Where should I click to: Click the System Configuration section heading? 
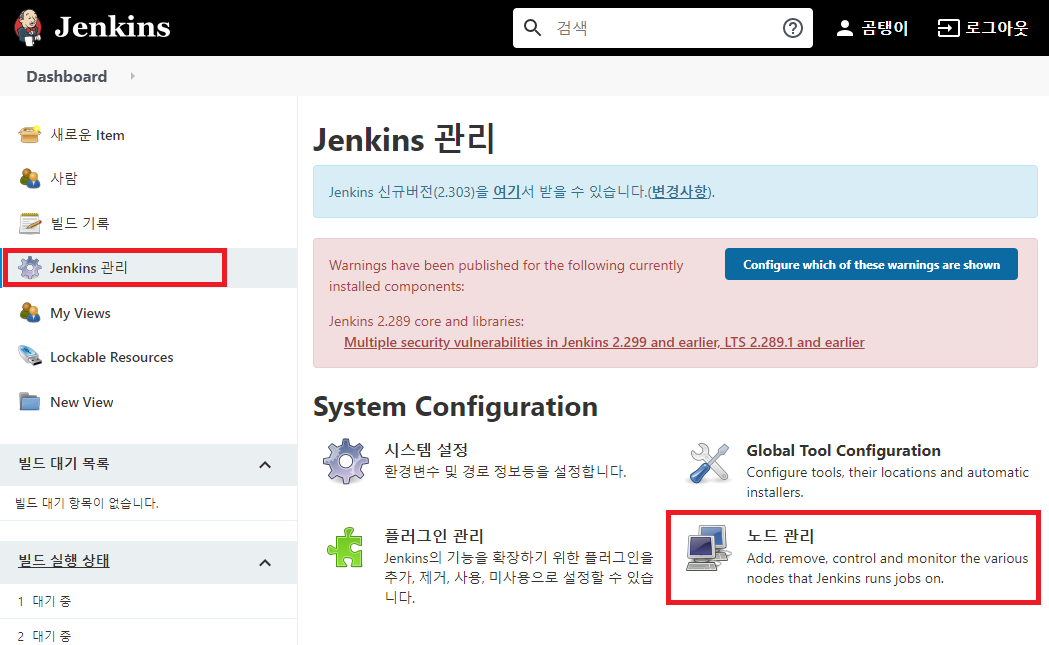coord(456,407)
